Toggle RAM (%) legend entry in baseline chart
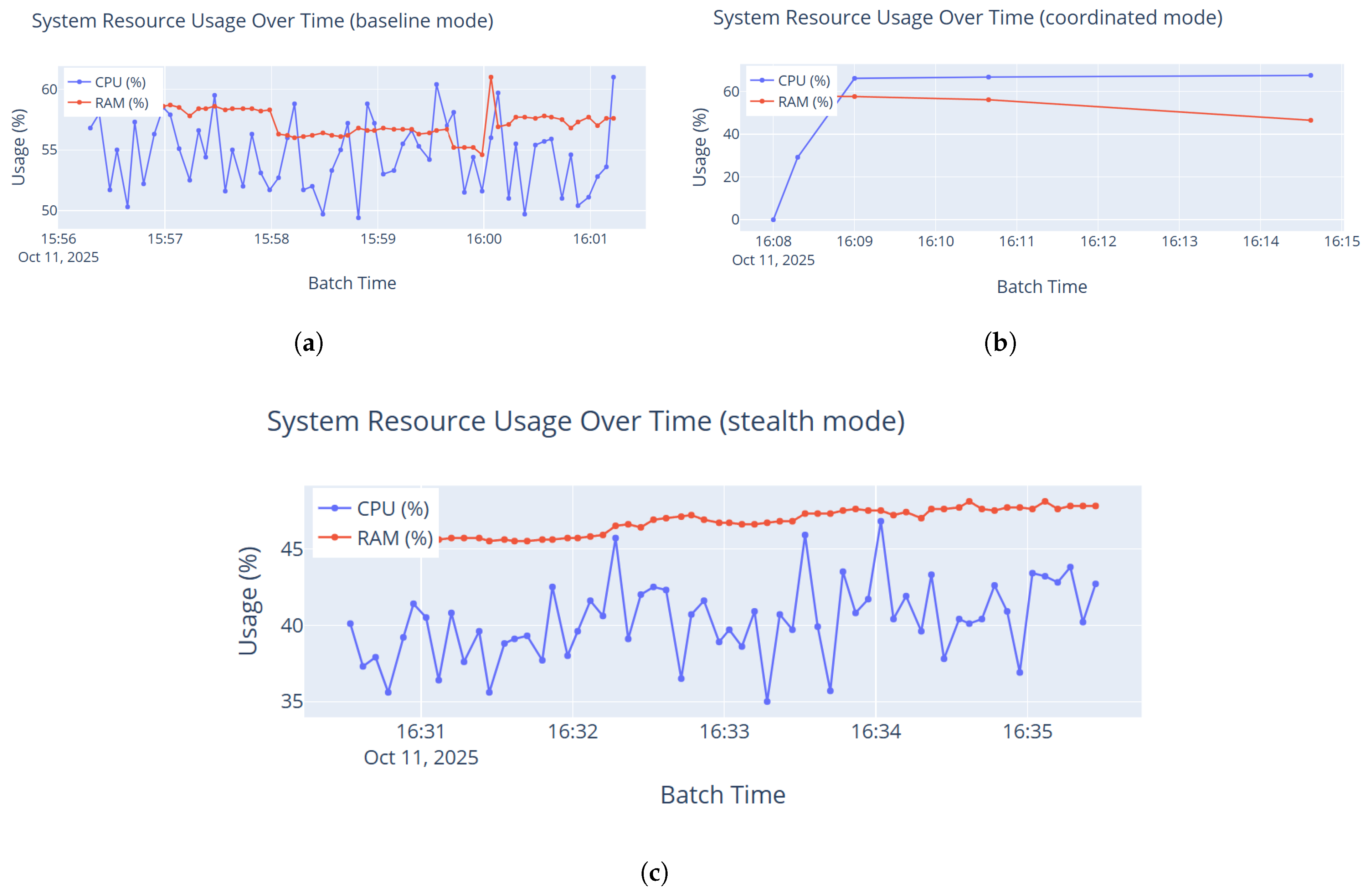Screen dimensions: 1368x896 pyautogui.click(x=121, y=103)
